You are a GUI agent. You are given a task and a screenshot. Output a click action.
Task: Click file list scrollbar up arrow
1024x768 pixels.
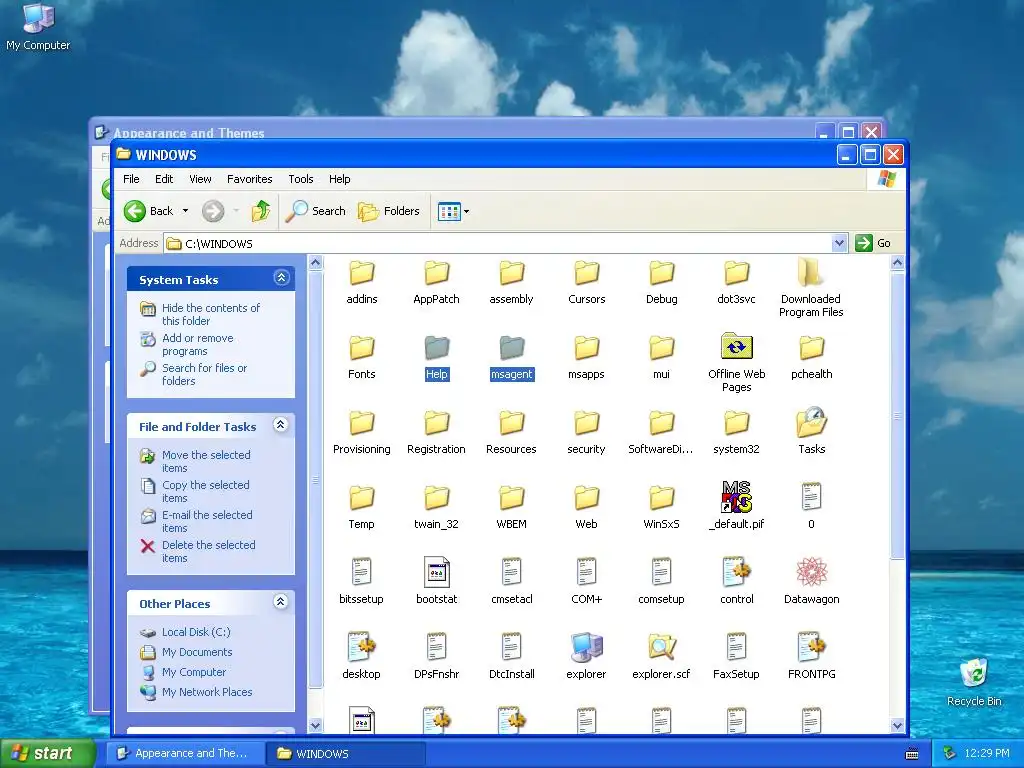897,263
